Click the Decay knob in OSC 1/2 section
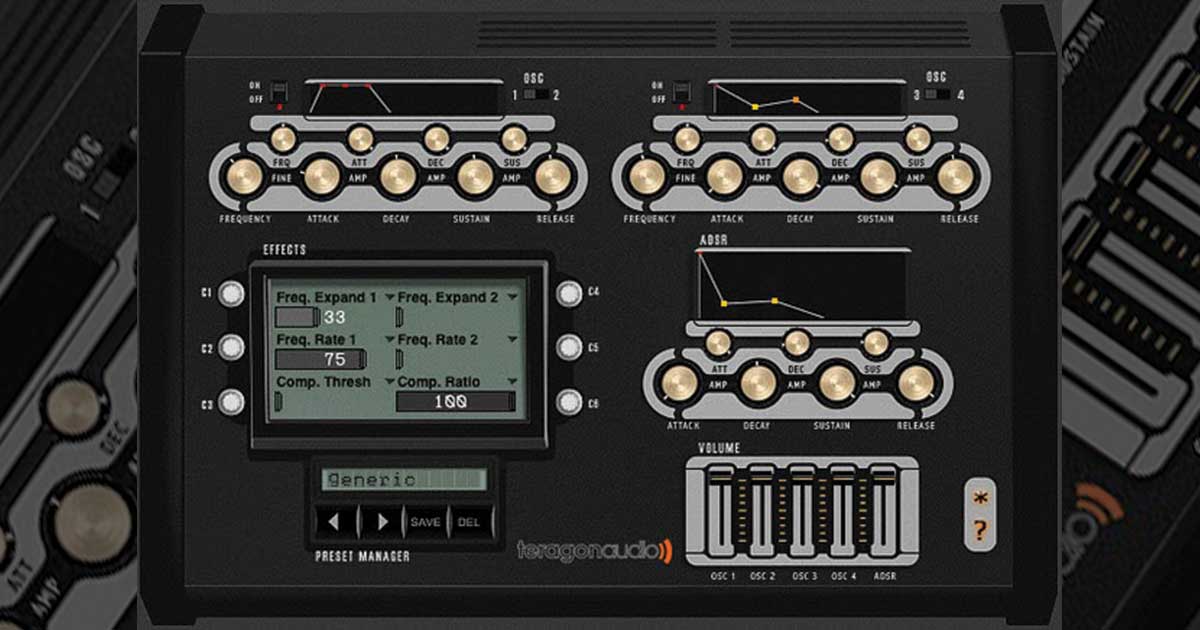This screenshot has width=1200, height=630. (397, 177)
